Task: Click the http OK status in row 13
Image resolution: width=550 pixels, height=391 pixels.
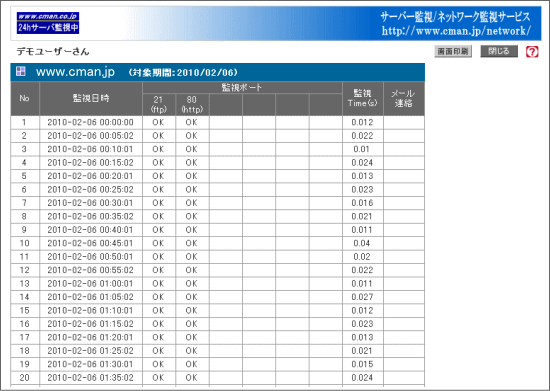Action: pyautogui.click(x=192, y=284)
